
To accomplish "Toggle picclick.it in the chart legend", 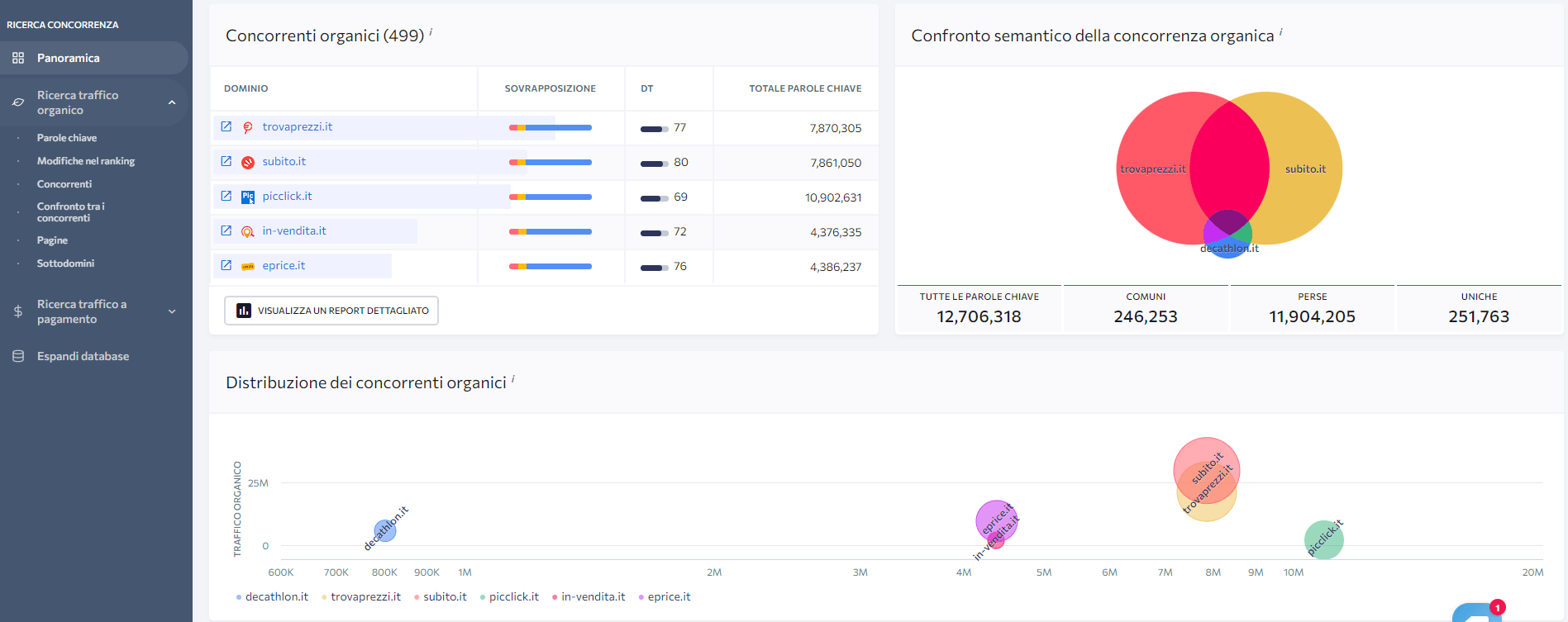I will click(x=509, y=596).
